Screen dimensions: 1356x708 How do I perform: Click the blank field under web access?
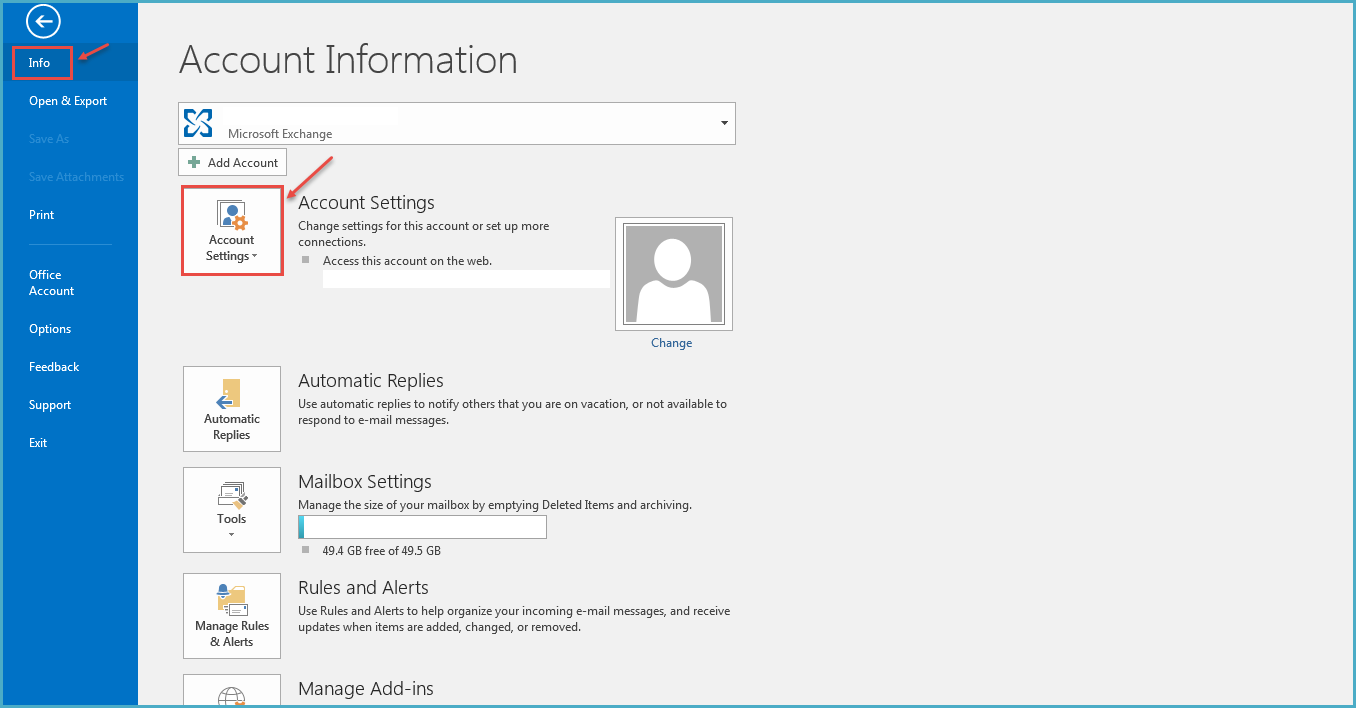tap(466, 279)
